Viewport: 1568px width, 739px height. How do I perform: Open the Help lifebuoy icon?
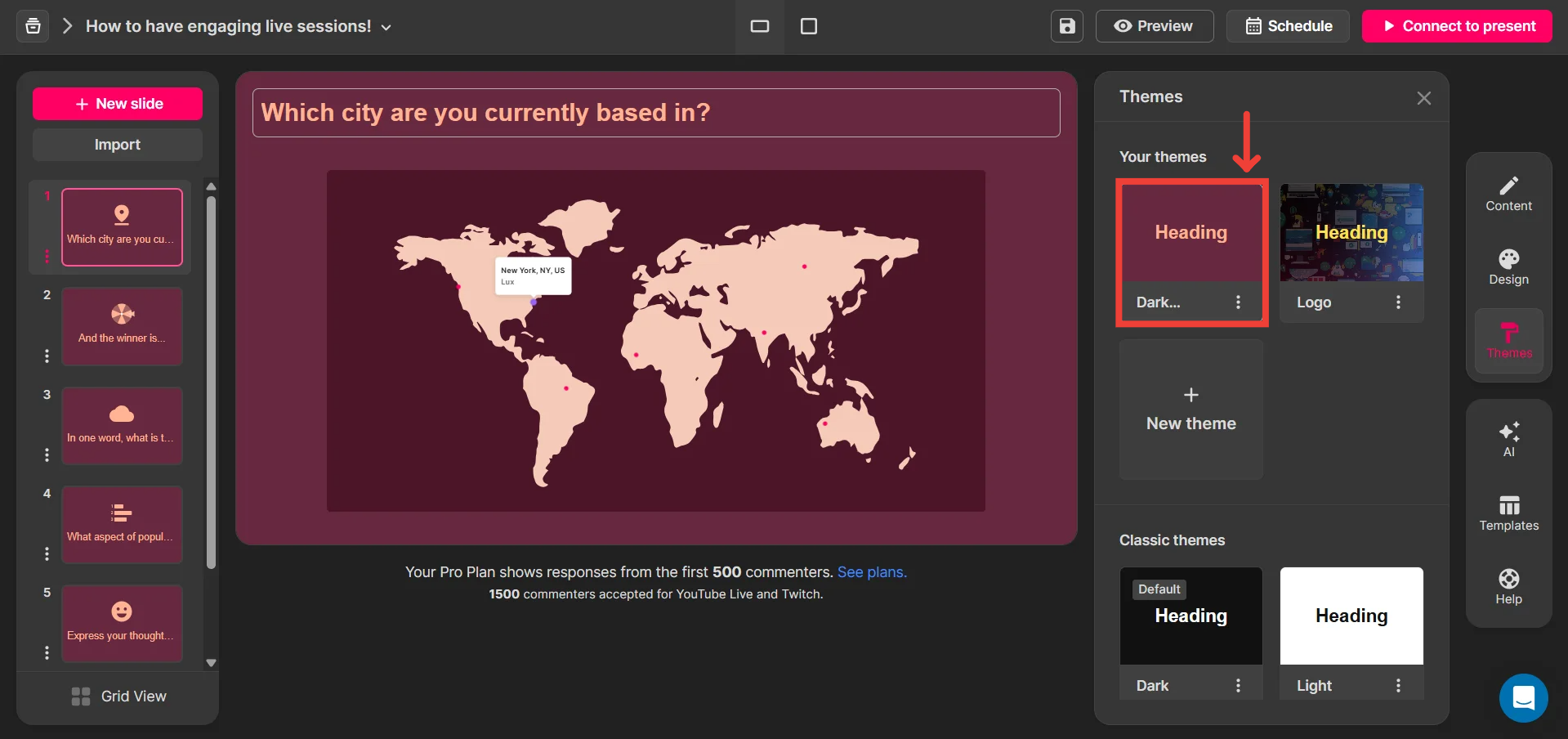(1508, 587)
